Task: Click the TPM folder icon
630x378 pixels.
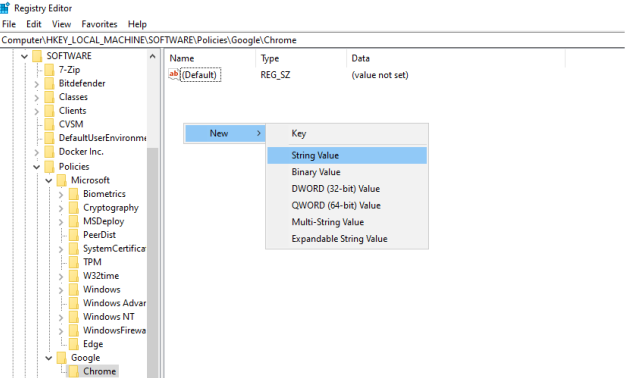Action: click(74, 262)
